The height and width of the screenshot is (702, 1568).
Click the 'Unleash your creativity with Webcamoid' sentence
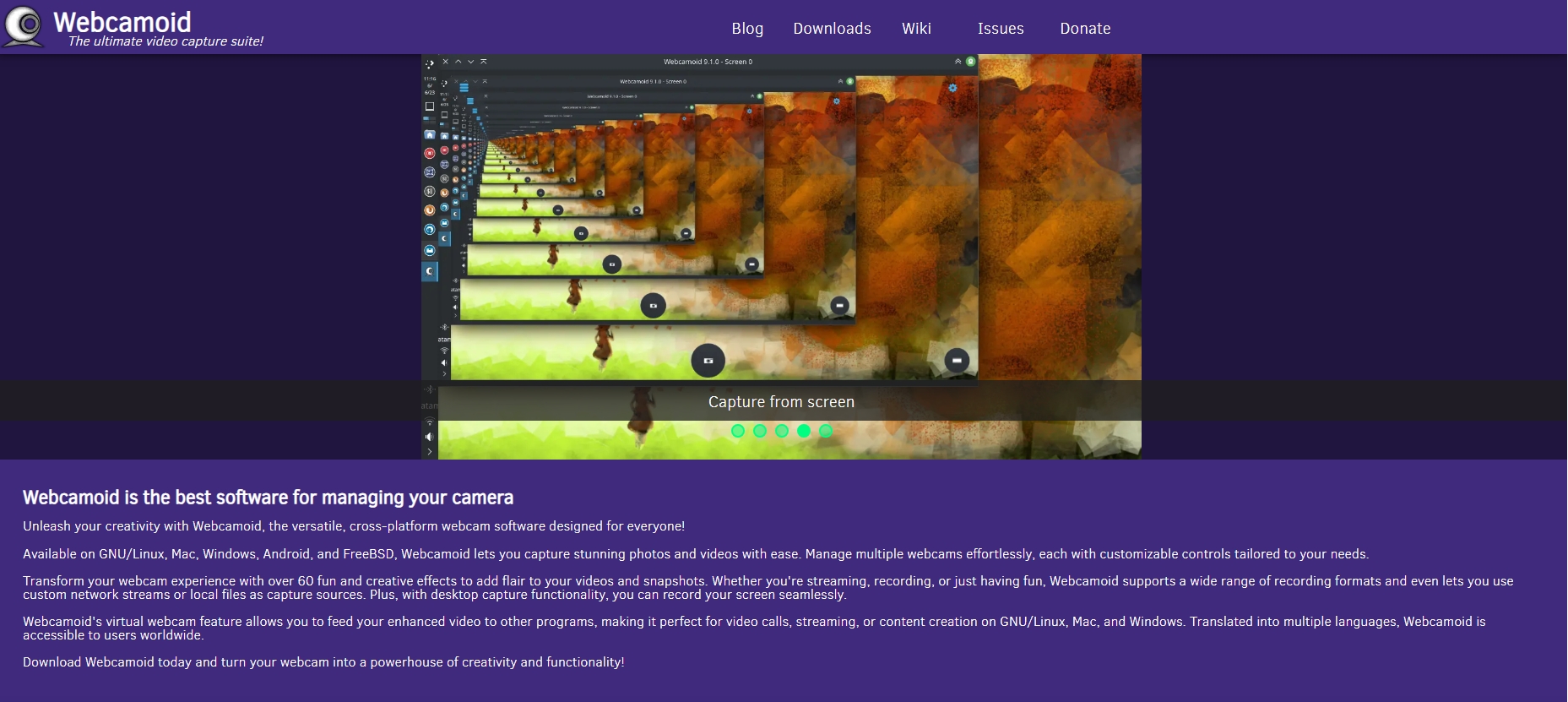354,526
